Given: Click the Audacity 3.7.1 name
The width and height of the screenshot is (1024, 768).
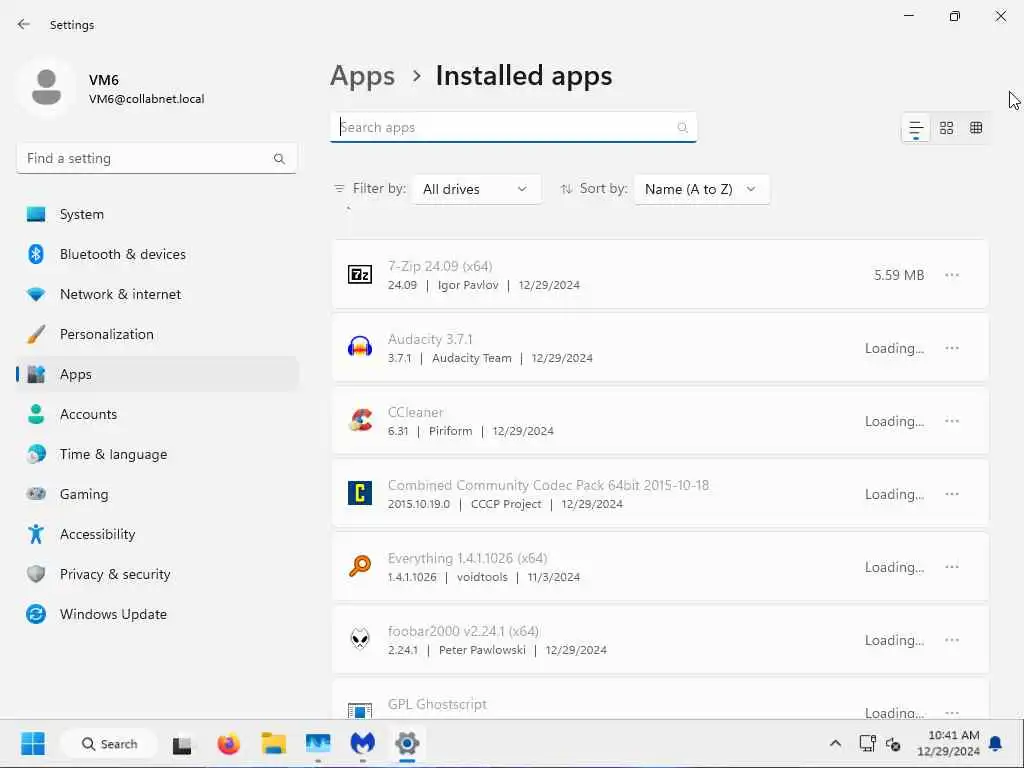Looking at the screenshot, I should 430,340.
